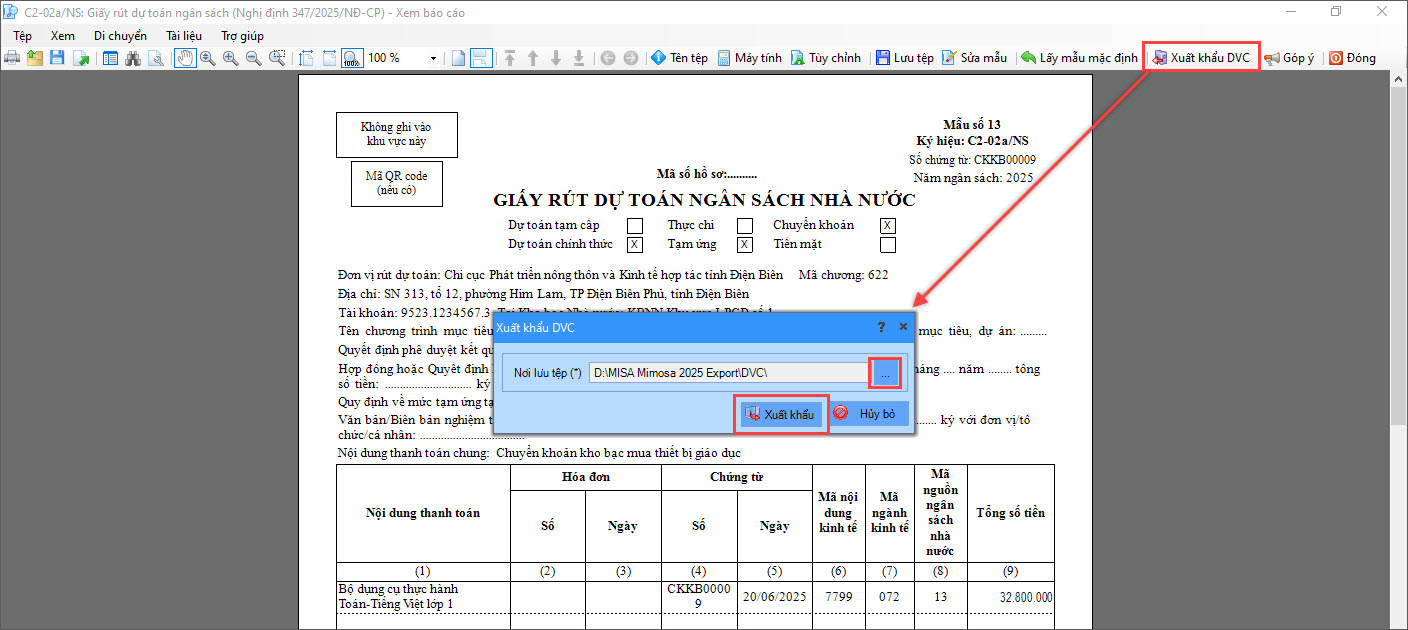Toggle the Tiền mặt checkbox
Screen dimensions: 1408x630
[887, 244]
